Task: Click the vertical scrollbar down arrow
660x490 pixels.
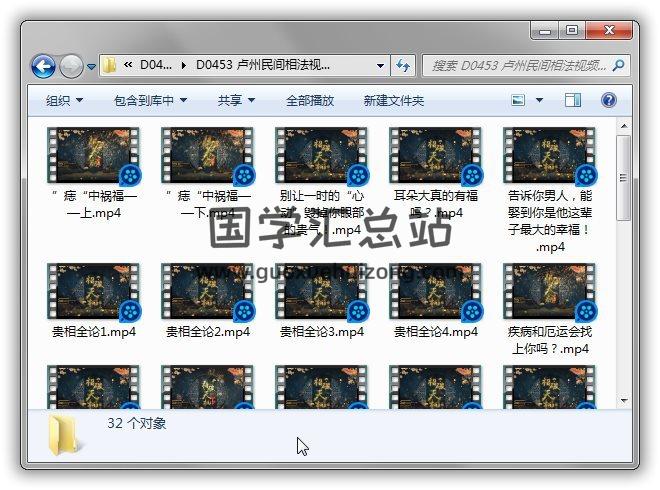Action: pyautogui.click(x=624, y=401)
